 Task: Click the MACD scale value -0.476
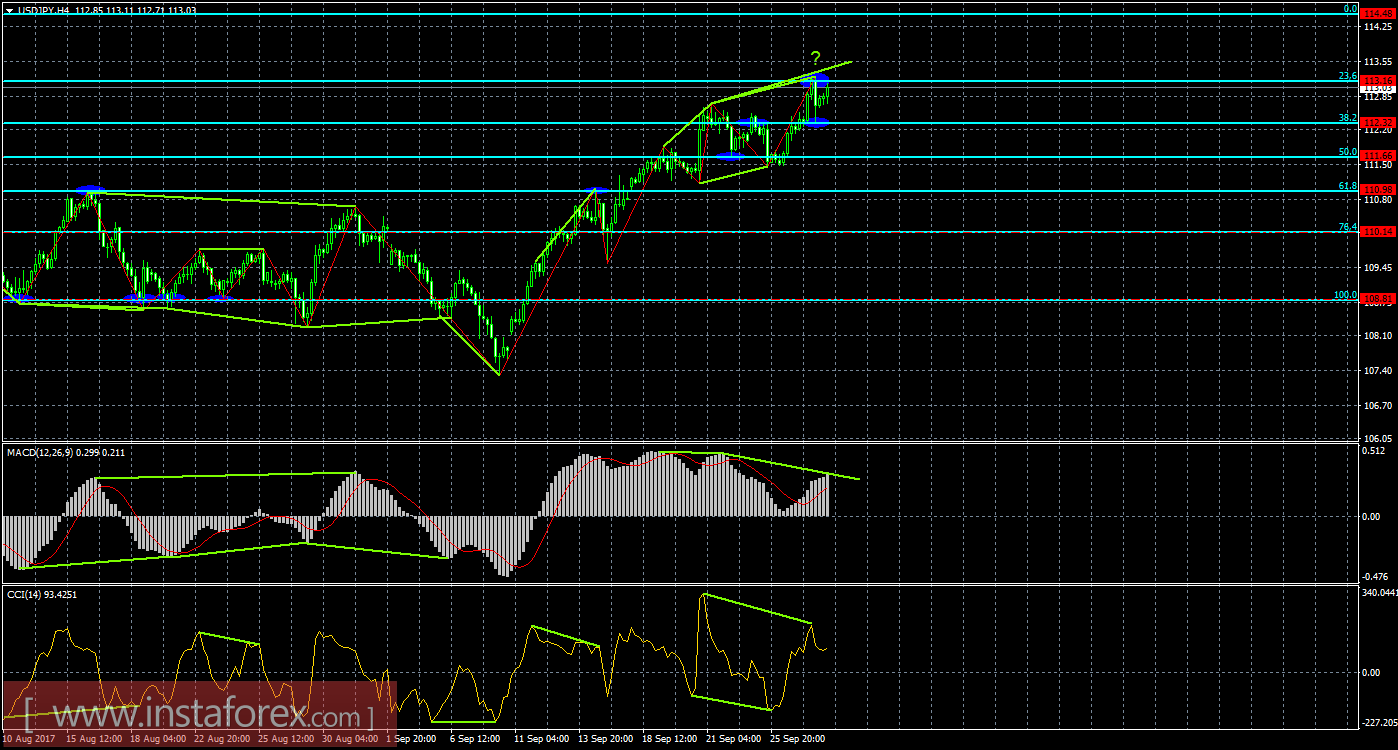[1376, 576]
